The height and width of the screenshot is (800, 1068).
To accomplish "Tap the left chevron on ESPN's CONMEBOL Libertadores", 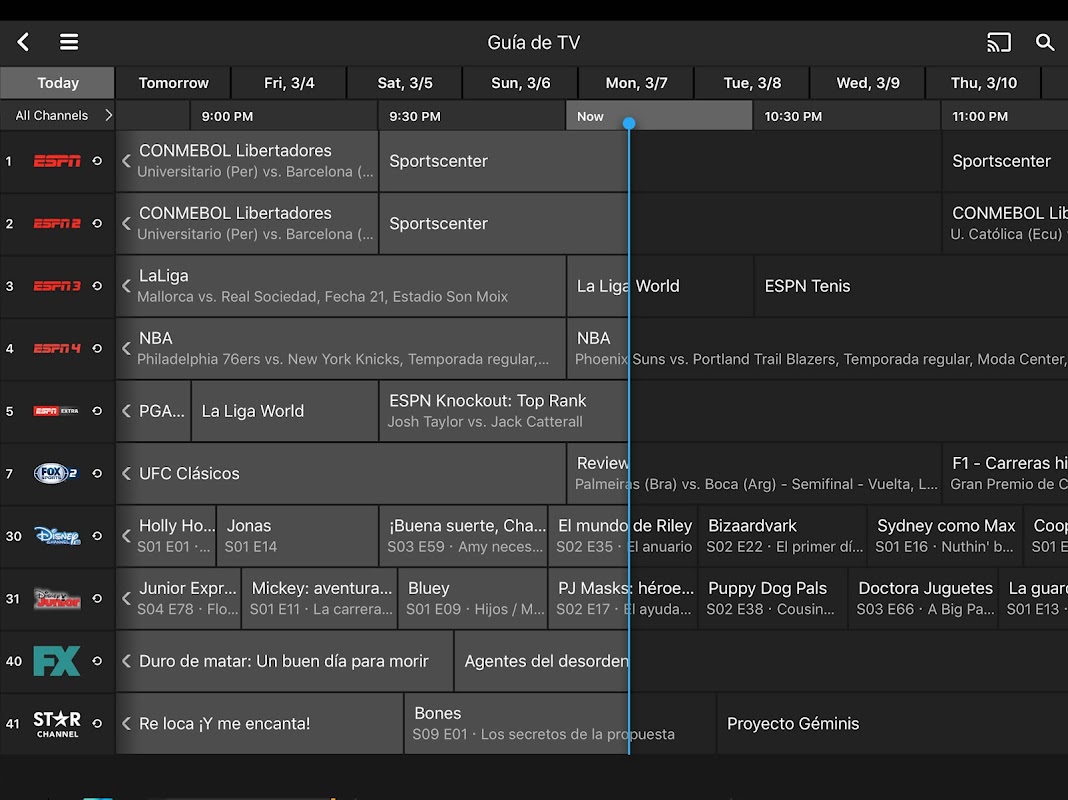I will [127, 161].
